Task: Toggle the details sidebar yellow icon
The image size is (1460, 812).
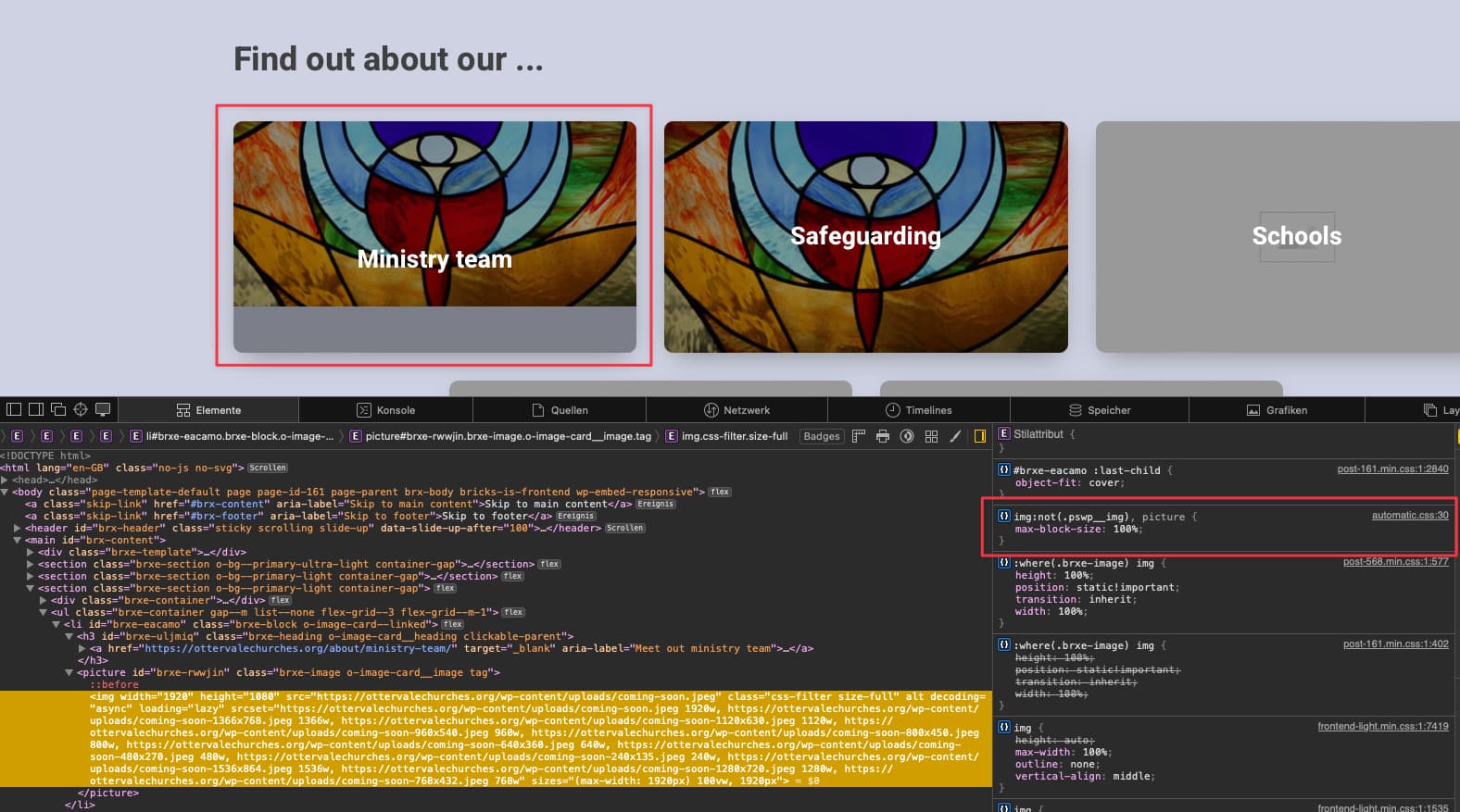Action: point(979,436)
